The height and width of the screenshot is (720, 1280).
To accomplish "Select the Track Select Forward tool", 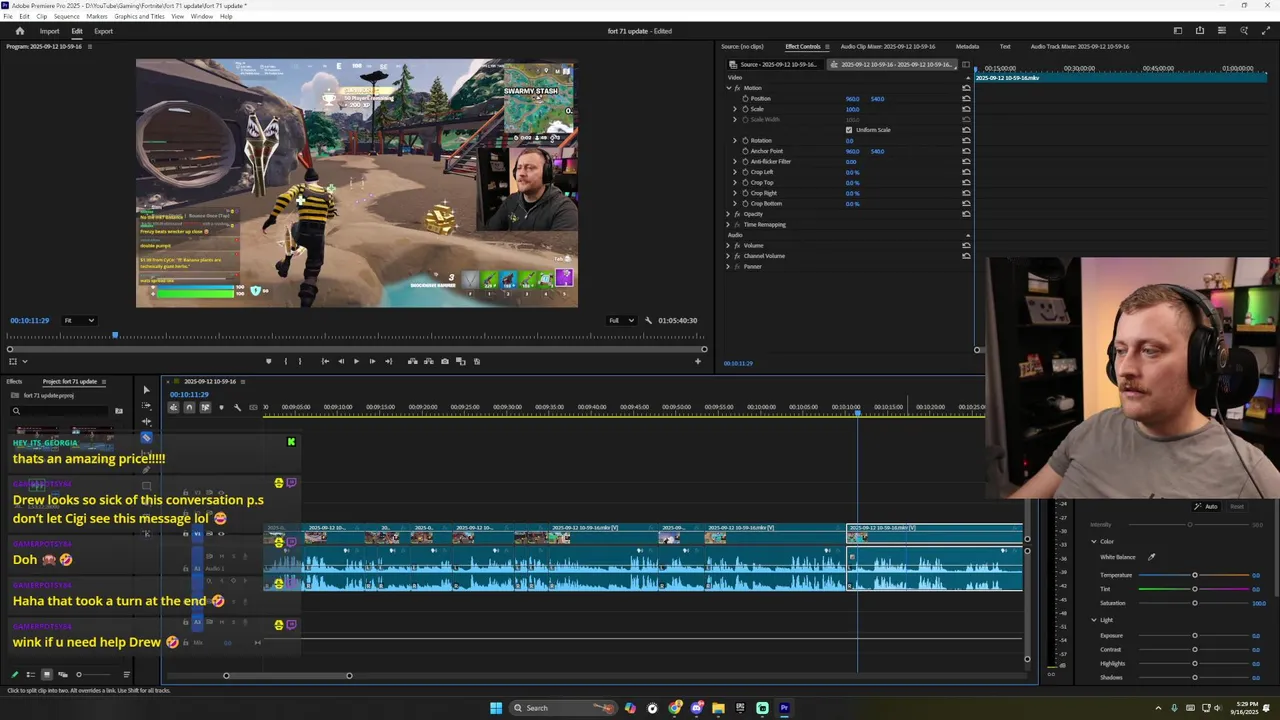I will (147, 406).
